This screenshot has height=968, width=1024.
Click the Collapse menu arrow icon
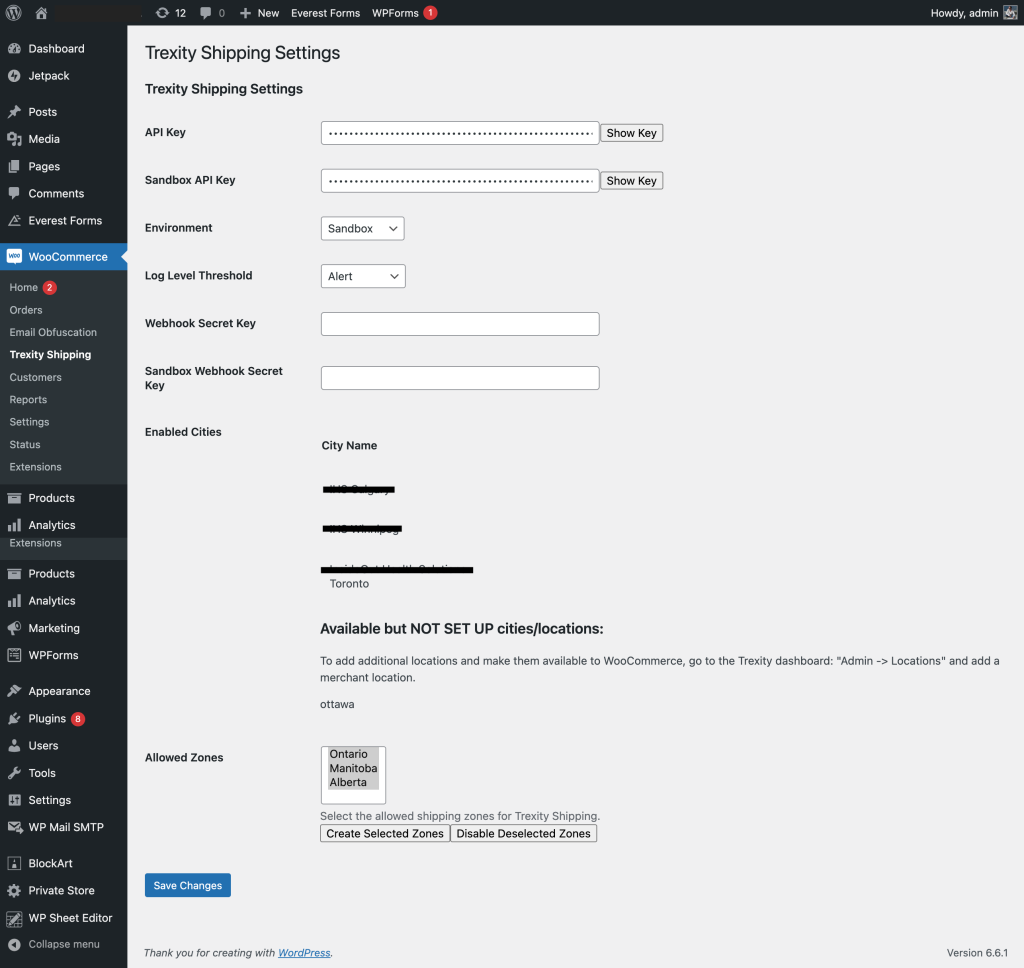point(14,944)
